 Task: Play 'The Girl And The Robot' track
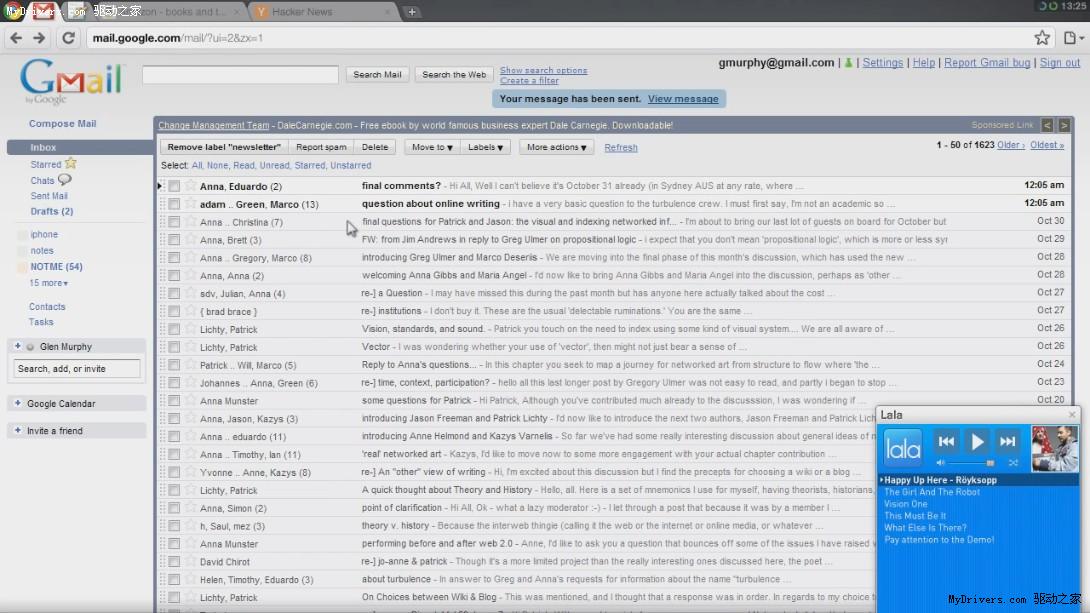coord(932,492)
